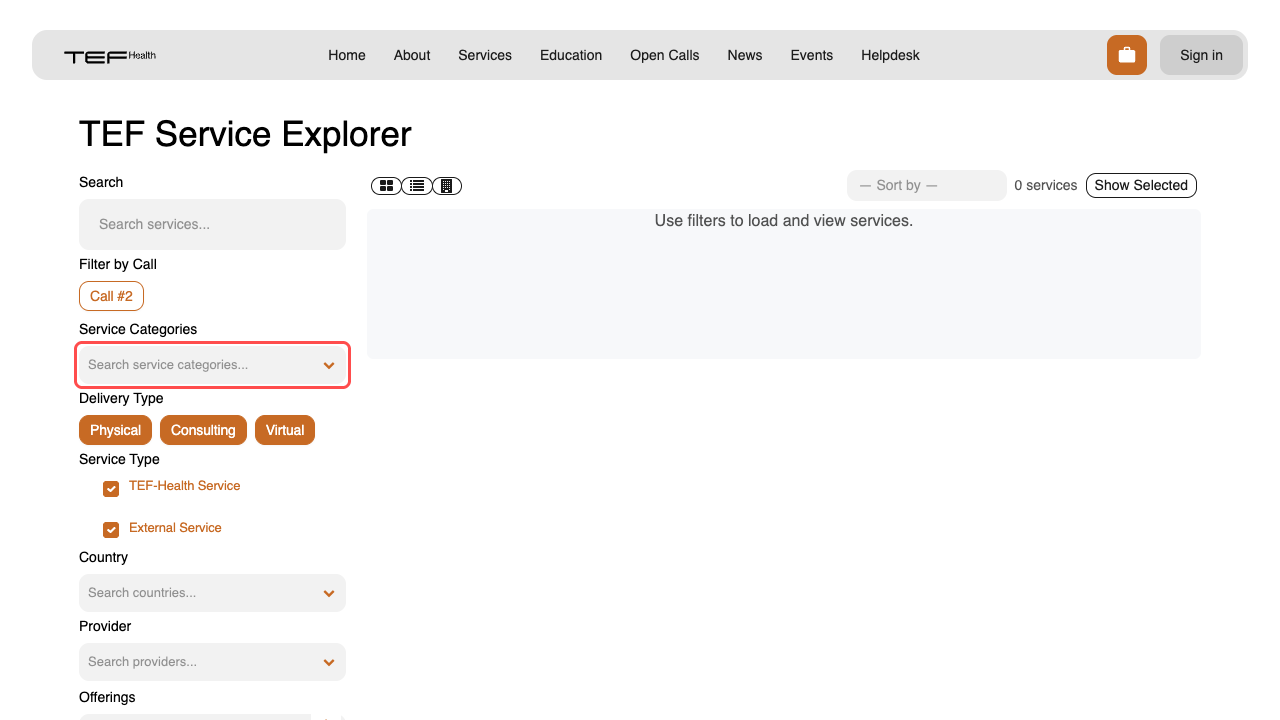Toggle the Consulting delivery type filter
Image resolution: width=1280 pixels, height=720 pixels.
click(203, 430)
